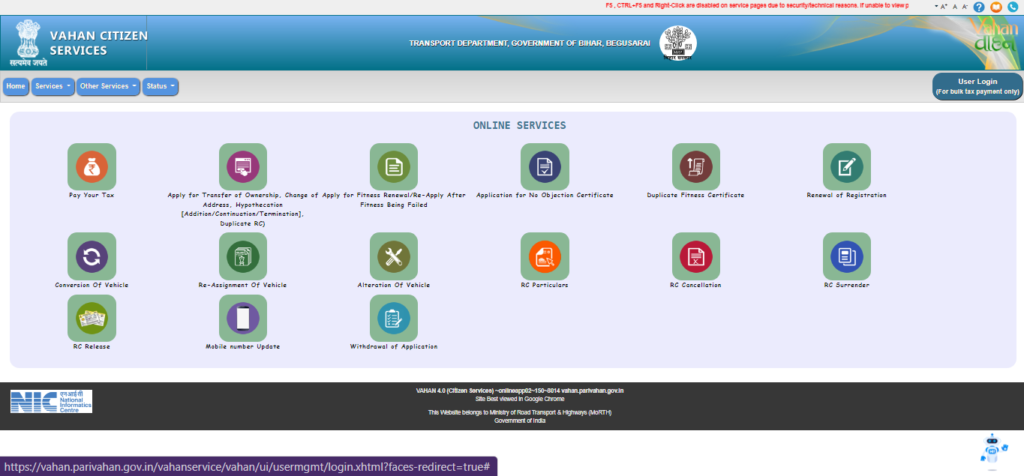Click the Conversion Of Vehicle icon
The height and width of the screenshot is (476, 1024).
click(91, 257)
